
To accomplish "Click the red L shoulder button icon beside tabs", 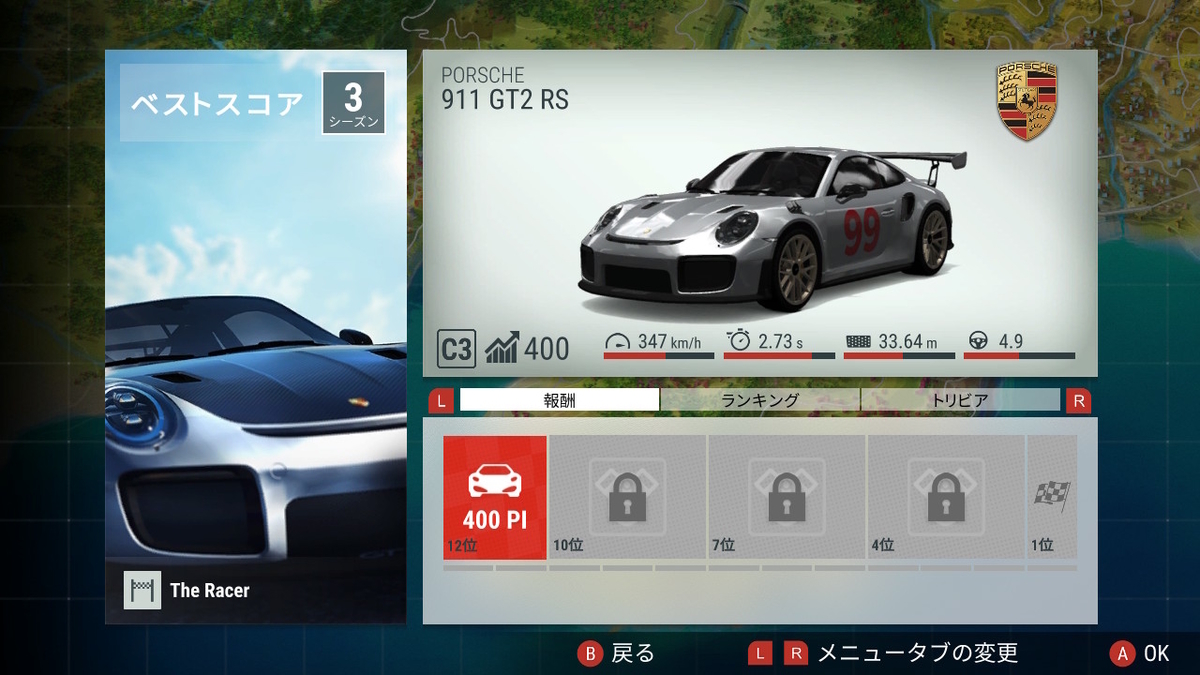I will (441, 401).
